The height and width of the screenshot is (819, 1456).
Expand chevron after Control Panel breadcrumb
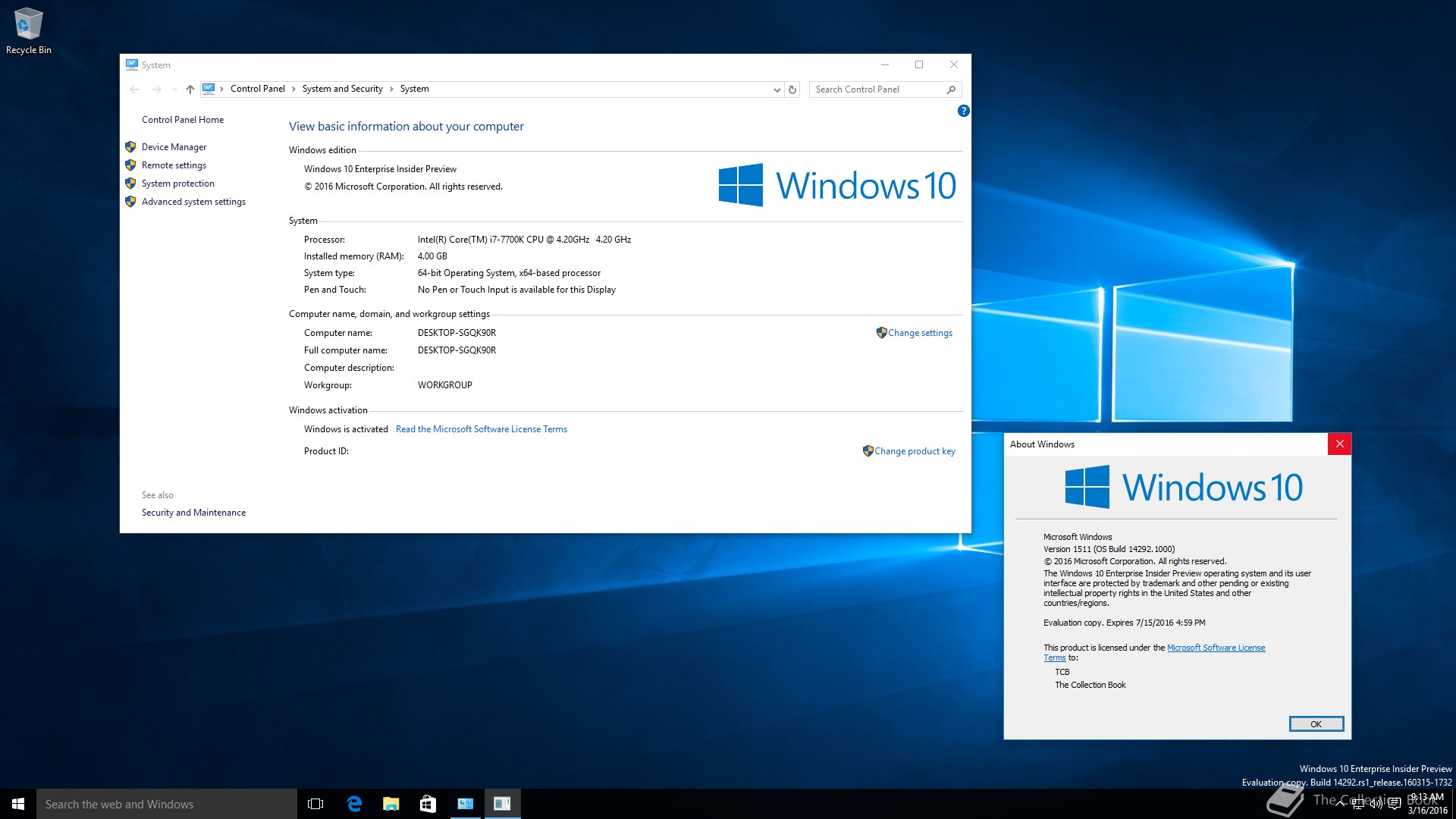(x=294, y=89)
